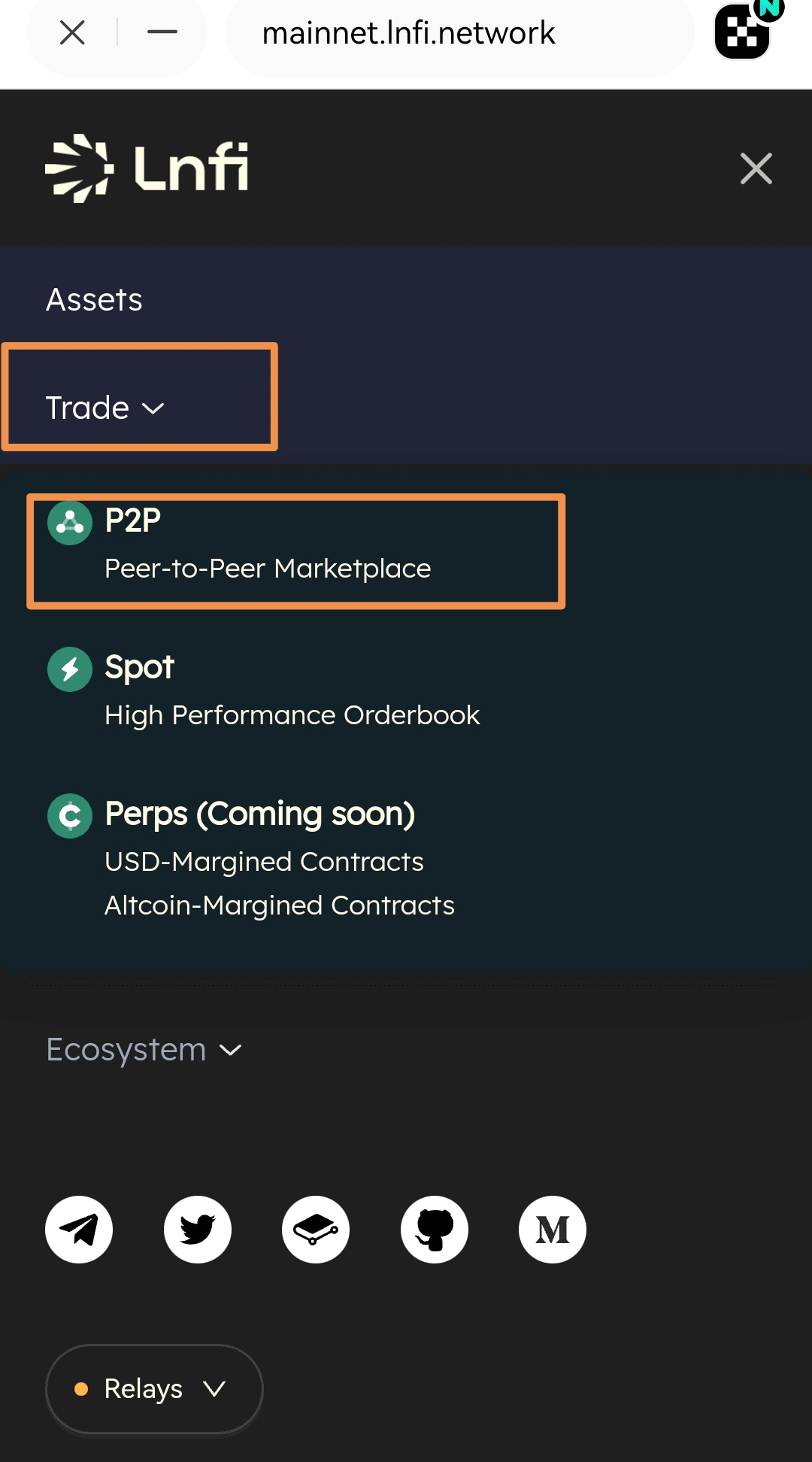
Task: Open the Medium icon link
Action: click(553, 1230)
